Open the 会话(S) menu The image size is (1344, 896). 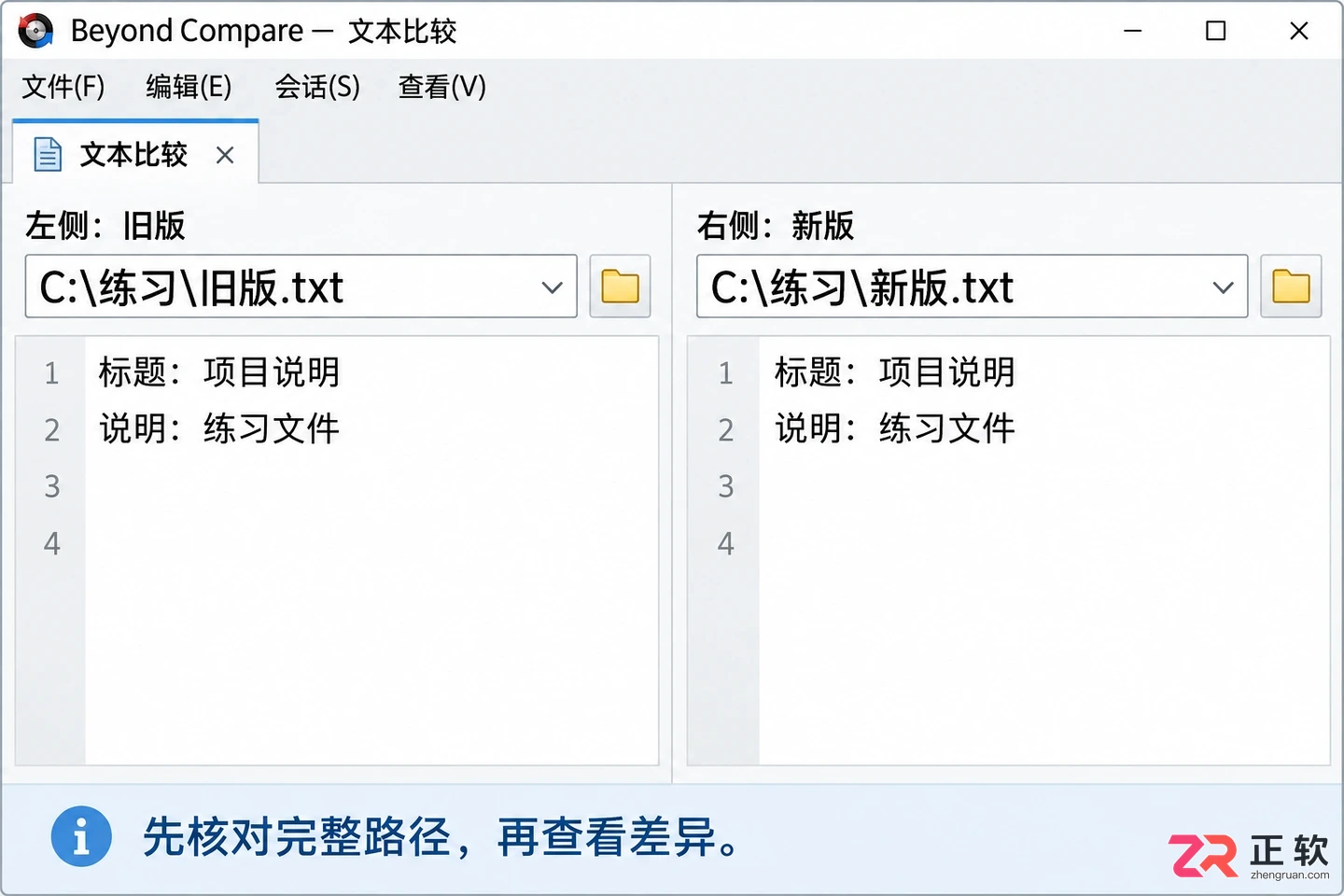pos(317,87)
